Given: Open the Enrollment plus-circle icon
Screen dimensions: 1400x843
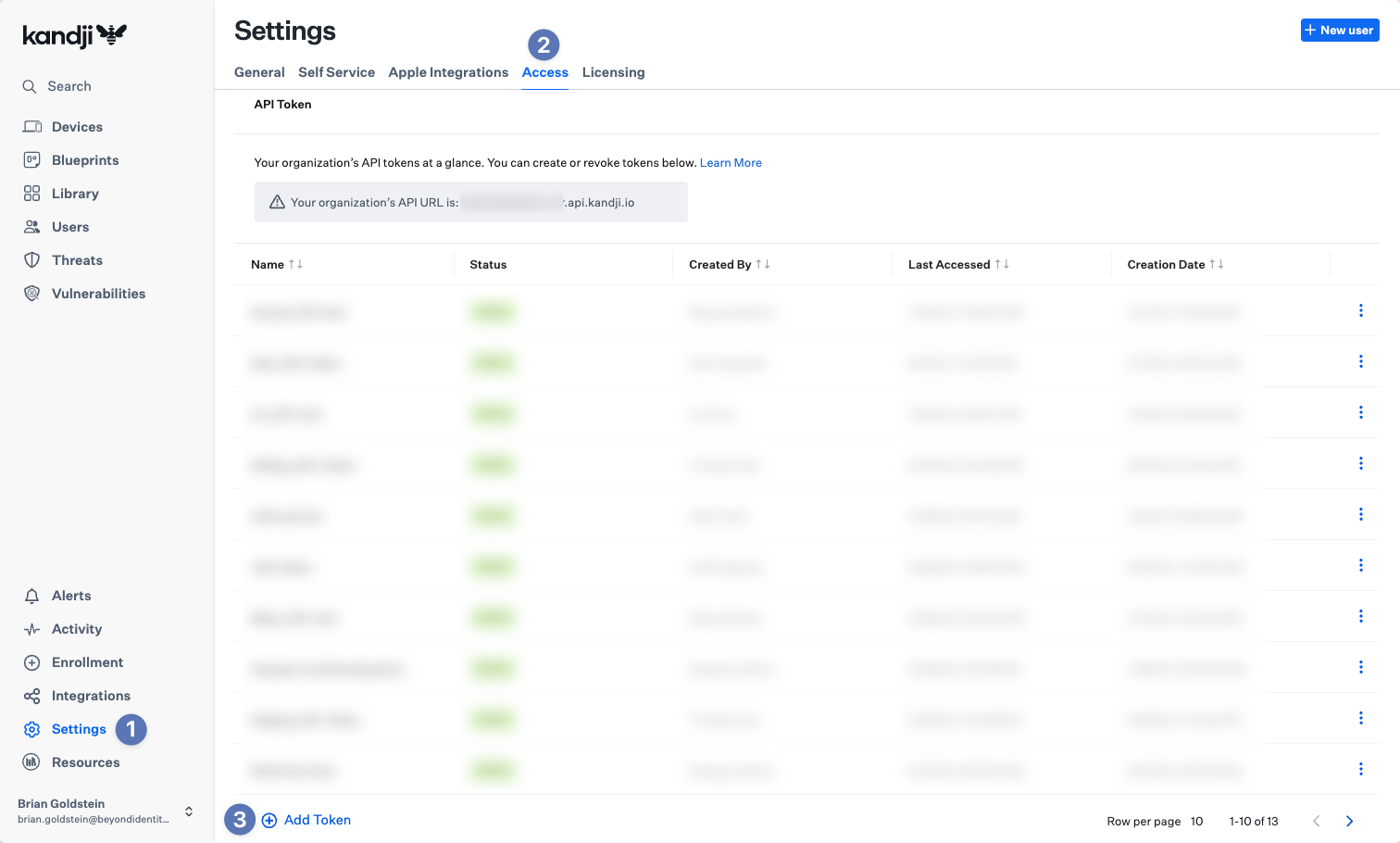Looking at the screenshot, I should [x=32, y=662].
